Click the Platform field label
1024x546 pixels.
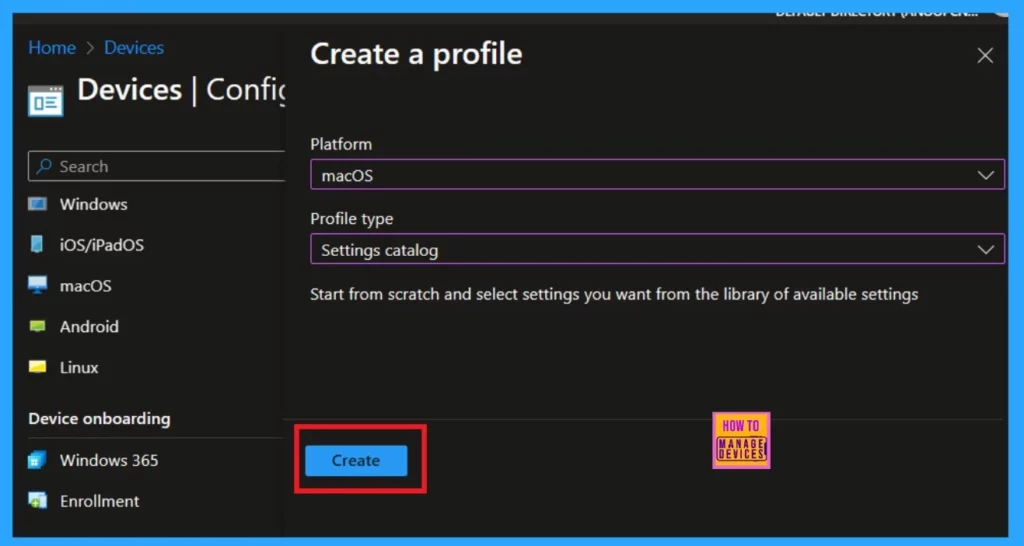[341, 144]
